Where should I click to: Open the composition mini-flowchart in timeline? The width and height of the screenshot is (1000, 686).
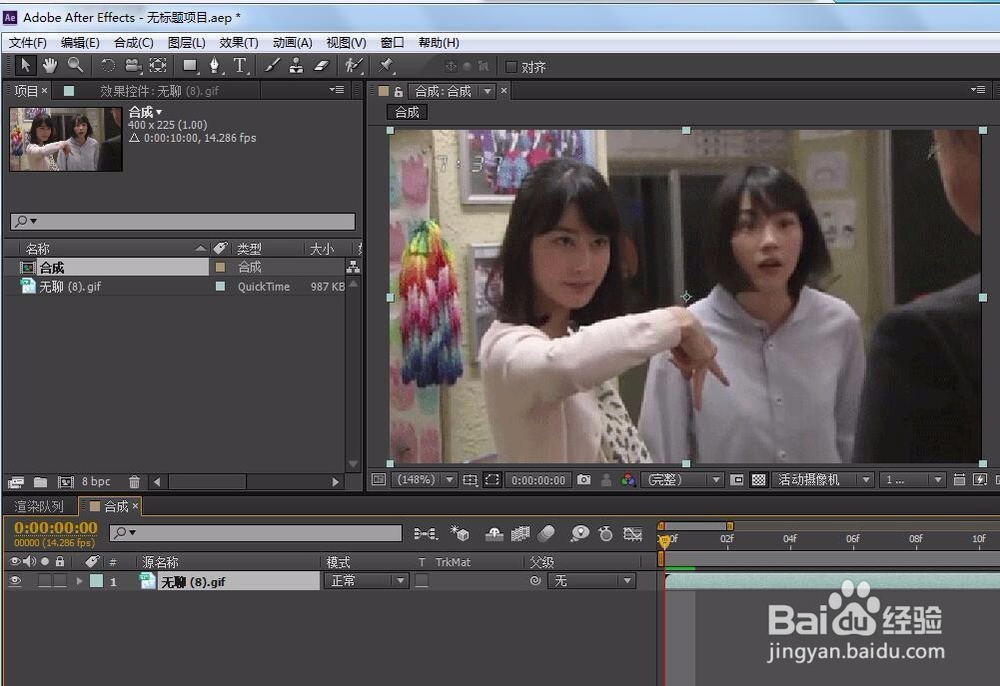(x=425, y=533)
